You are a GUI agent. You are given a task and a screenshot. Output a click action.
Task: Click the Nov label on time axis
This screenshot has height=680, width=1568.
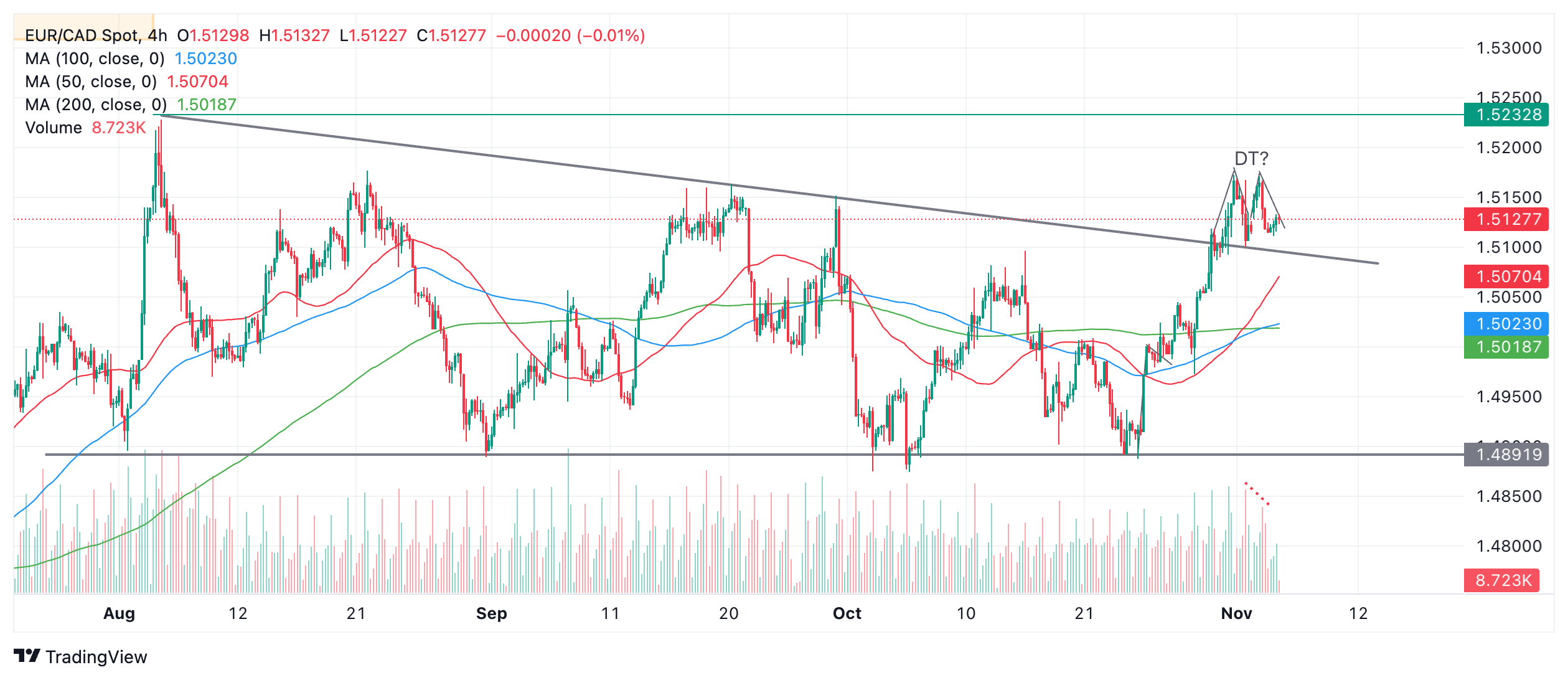[x=1236, y=613]
